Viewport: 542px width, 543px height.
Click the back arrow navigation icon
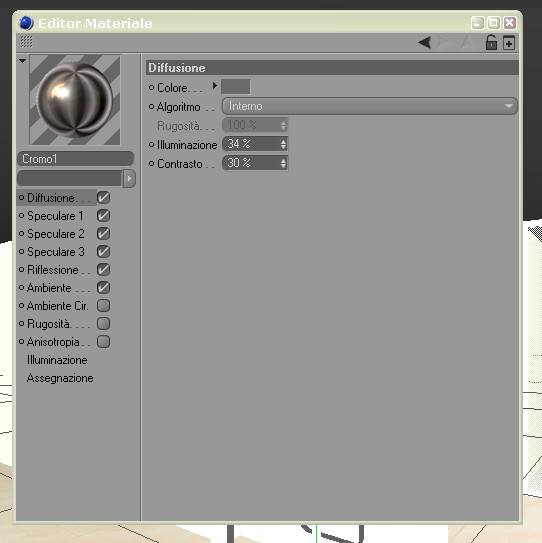pyautogui.click(x=425, y=42)
